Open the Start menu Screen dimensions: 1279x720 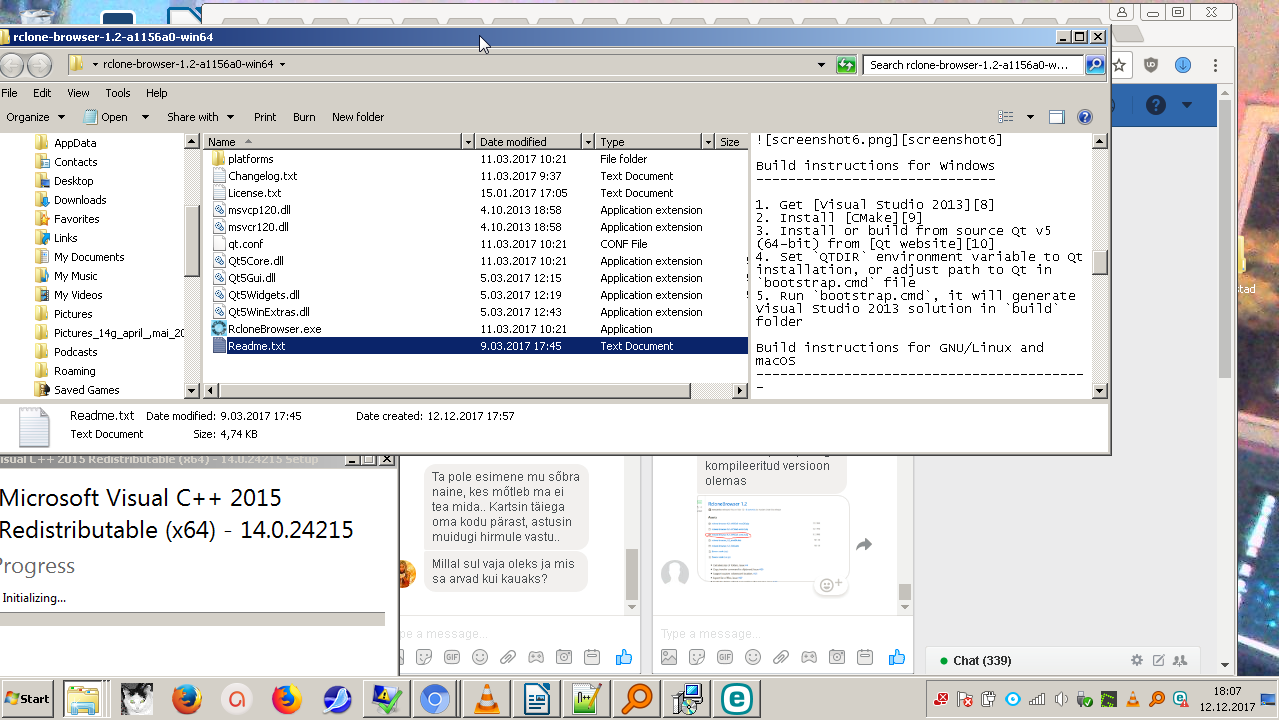28,699
